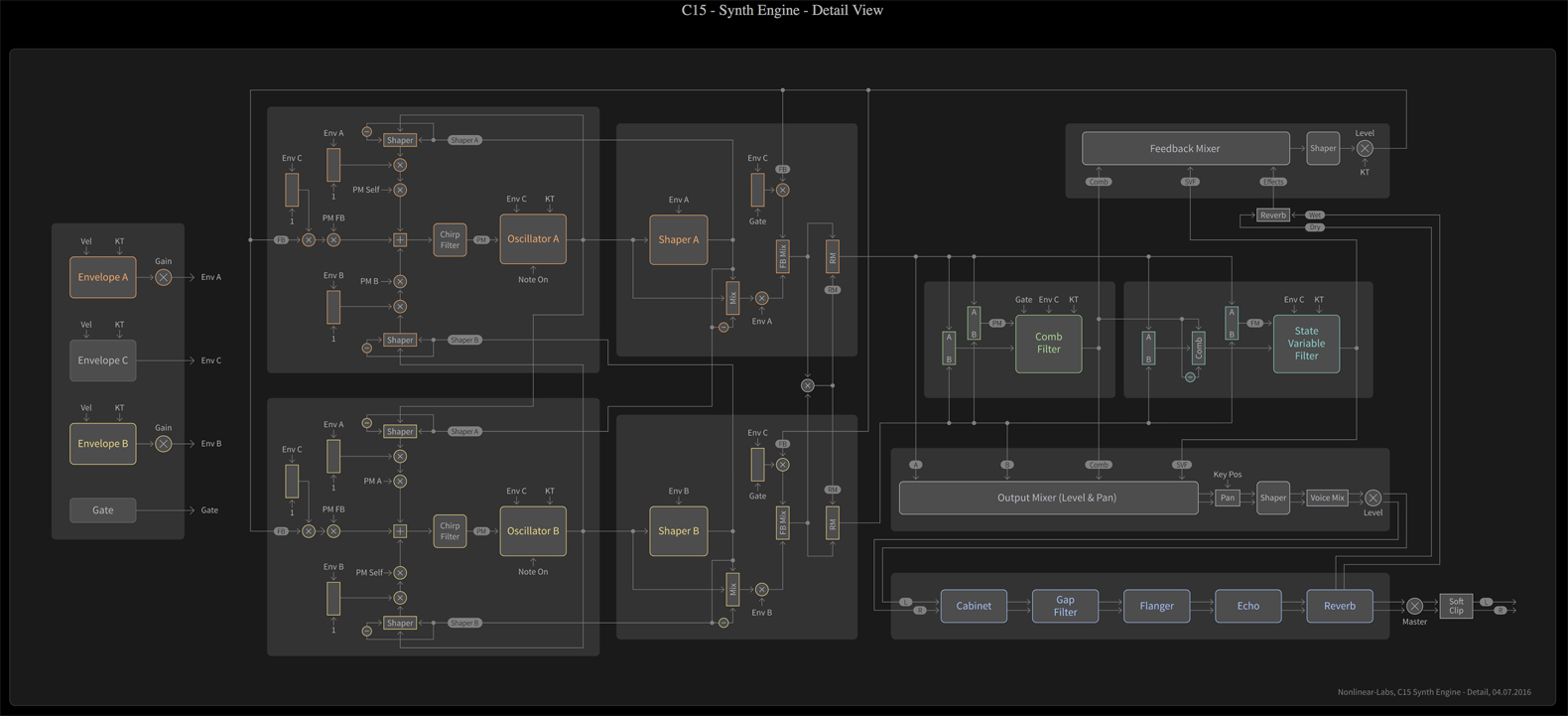Open the Oscillator A block
This screenshot has height=716, width=1568.
pos(533,239)
